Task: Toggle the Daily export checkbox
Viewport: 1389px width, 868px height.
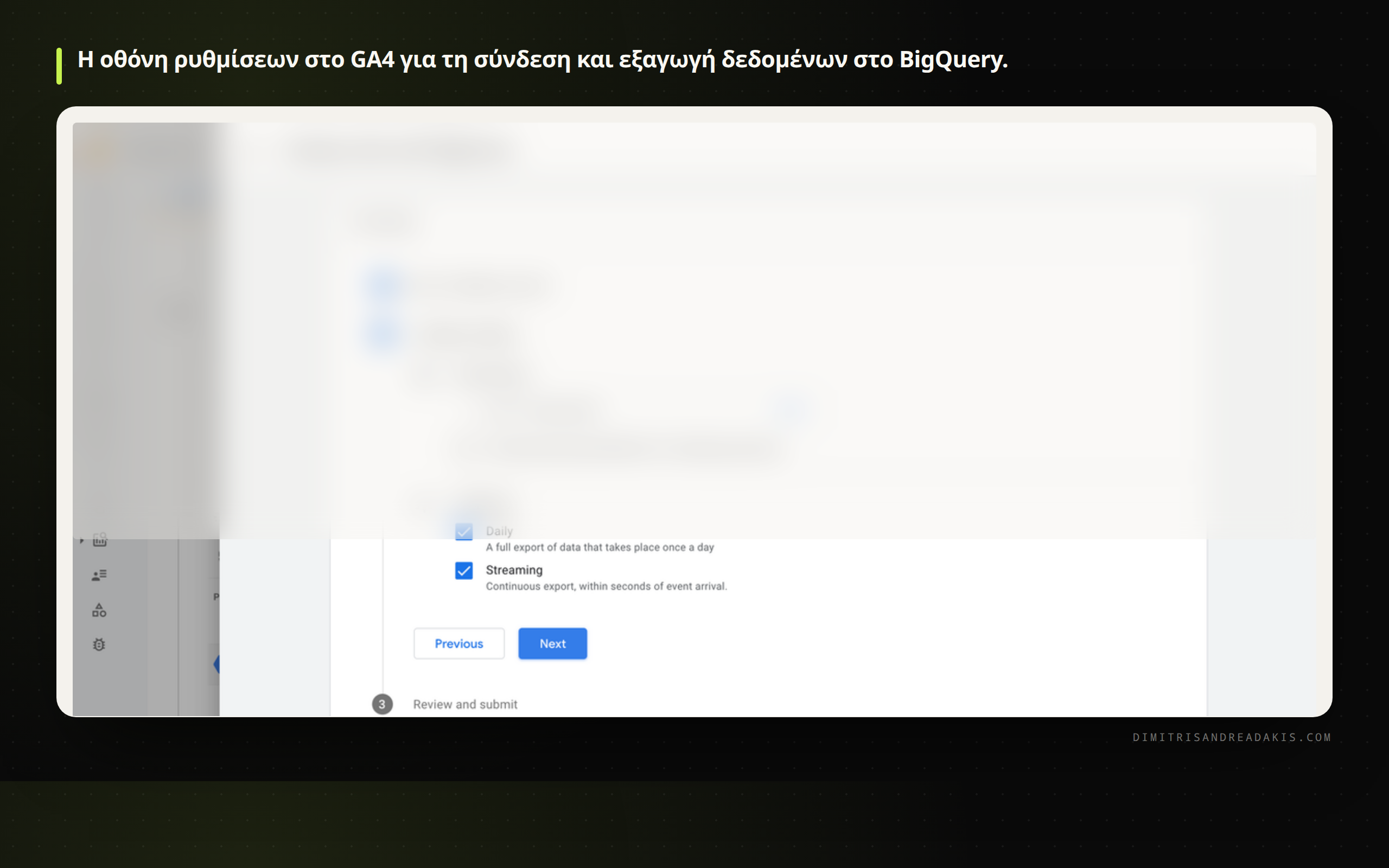Action: [464, 532]
